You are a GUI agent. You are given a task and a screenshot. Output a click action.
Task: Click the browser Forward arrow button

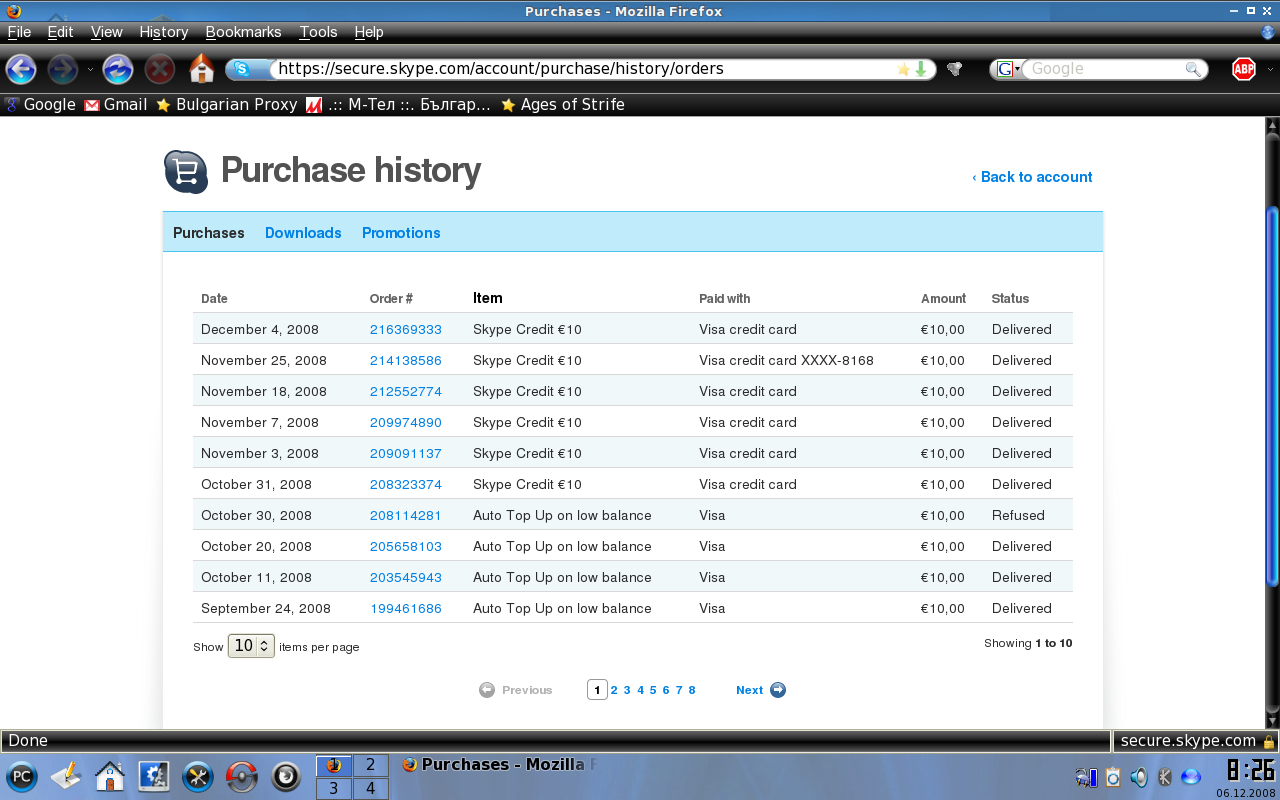pos(63,69)
